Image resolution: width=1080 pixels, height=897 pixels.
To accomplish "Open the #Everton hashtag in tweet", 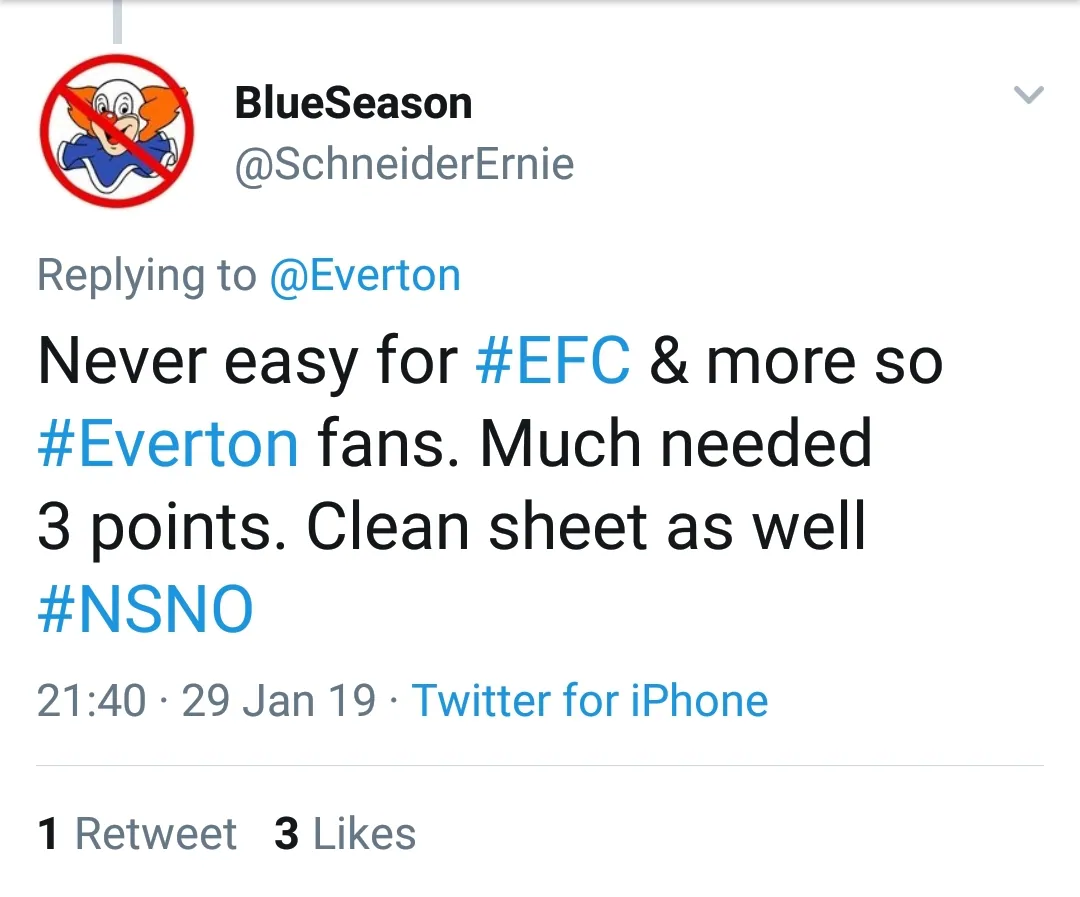I will point(168,443).
